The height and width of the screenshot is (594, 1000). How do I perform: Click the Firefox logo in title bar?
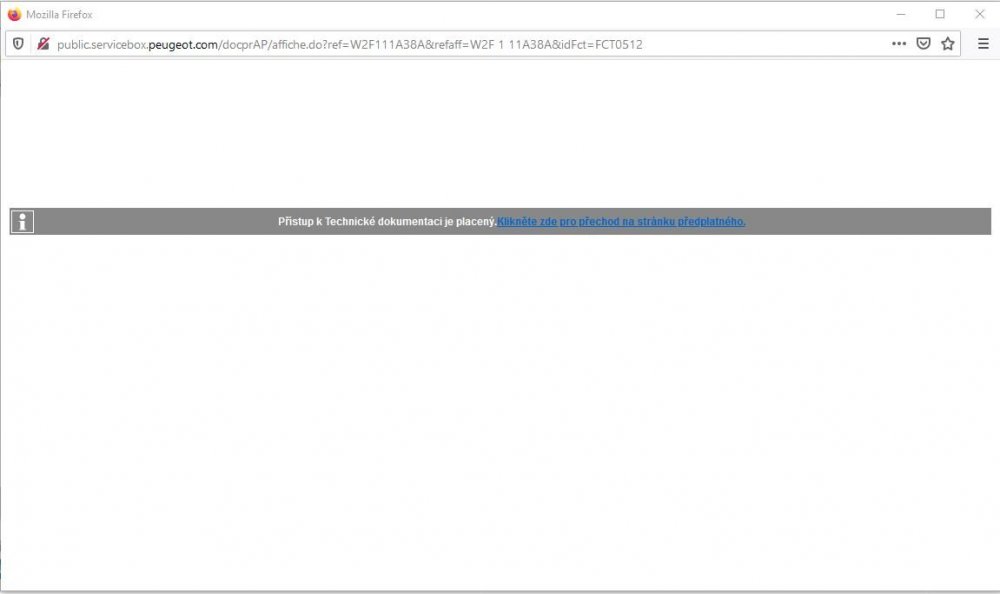14,14
